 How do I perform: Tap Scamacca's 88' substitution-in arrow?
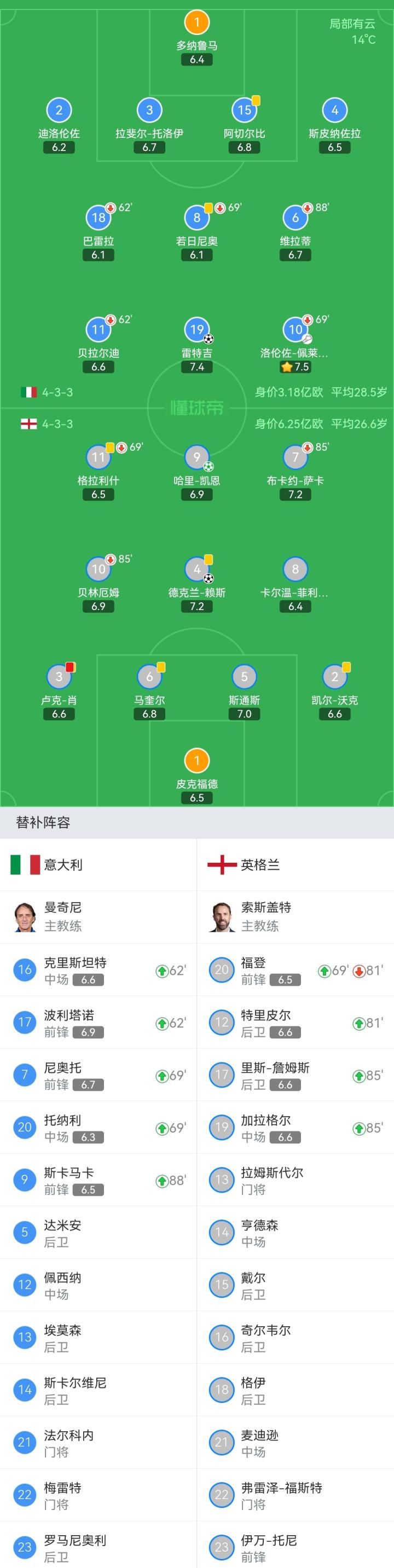click(162, 1181)
